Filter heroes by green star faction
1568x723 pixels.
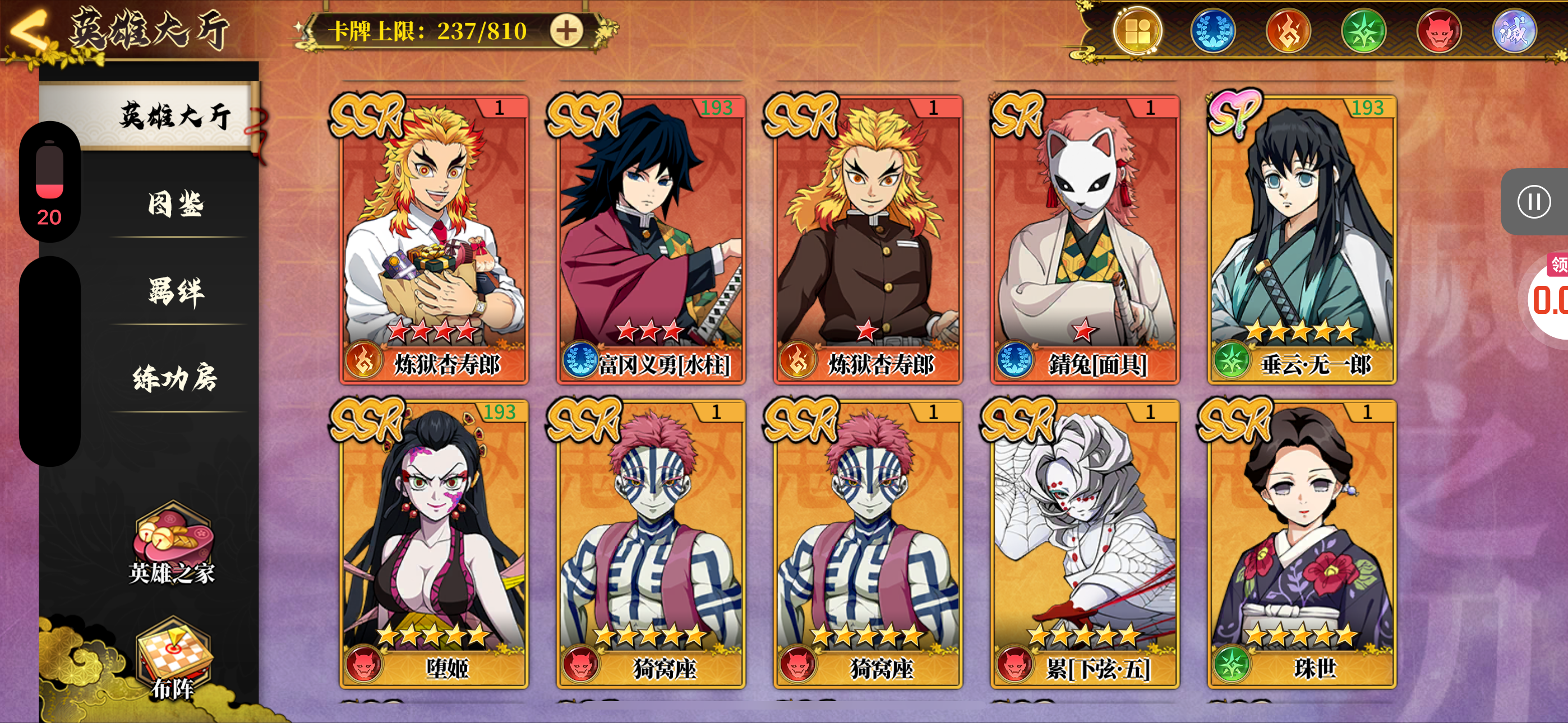(x=1363, y=31)
